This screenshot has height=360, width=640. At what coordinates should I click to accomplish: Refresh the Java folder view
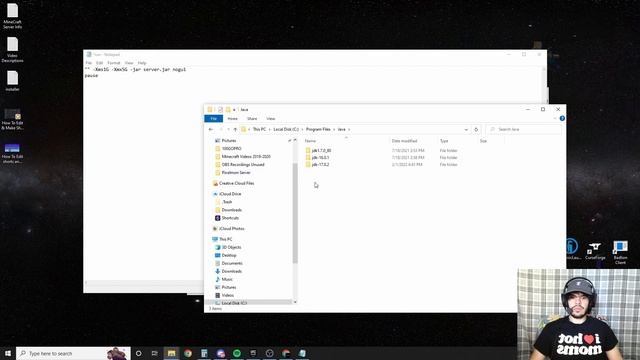[476, 129]
